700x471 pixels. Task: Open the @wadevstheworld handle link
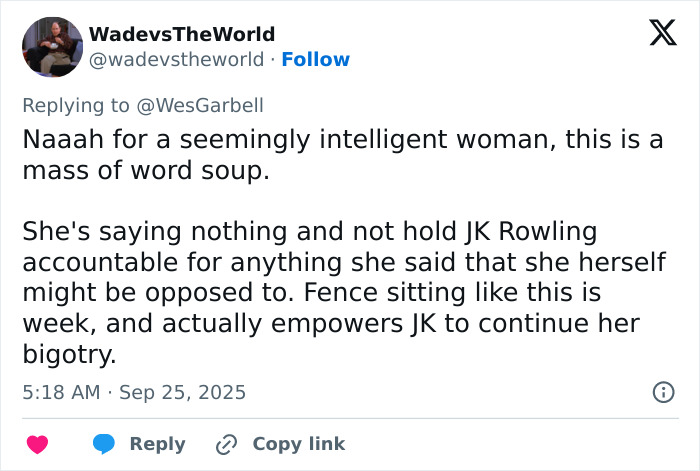[x=177, y=60]
